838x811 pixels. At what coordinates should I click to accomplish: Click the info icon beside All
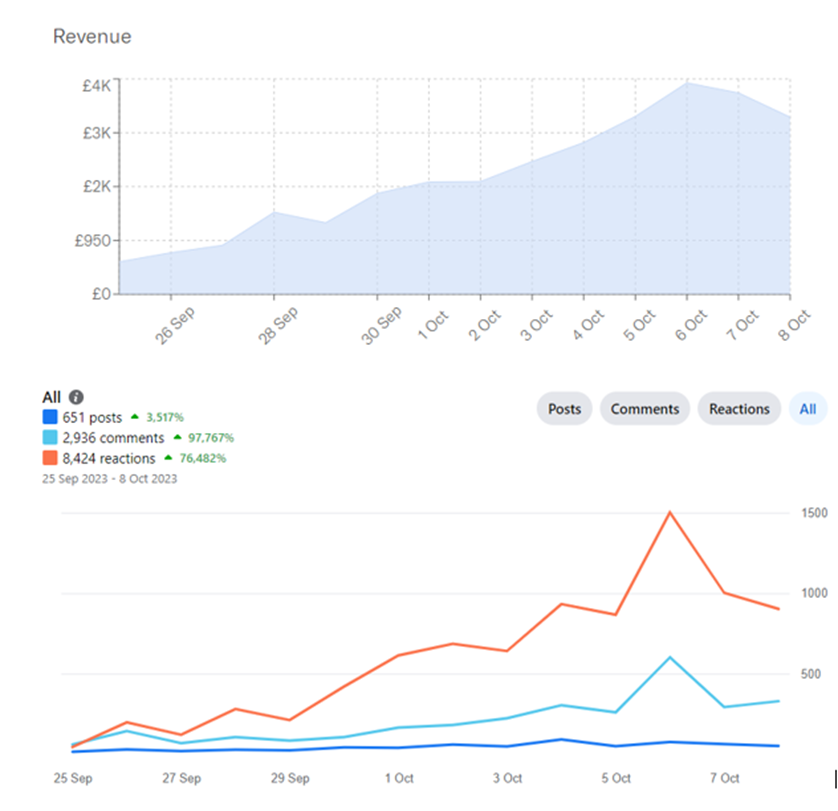pos(76,397)
